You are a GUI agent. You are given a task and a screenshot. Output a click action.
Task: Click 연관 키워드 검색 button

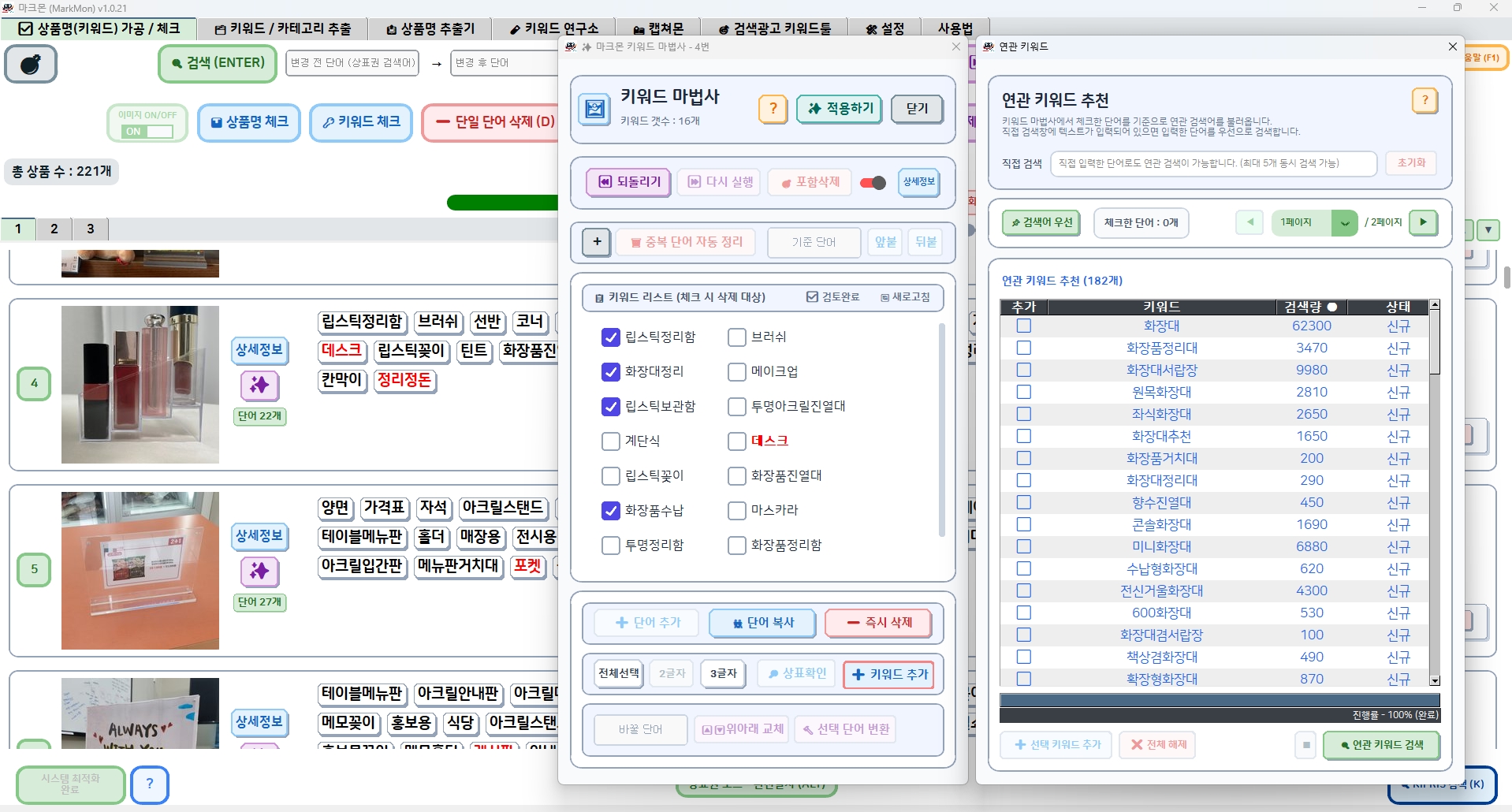click(x=1380, y=745)
